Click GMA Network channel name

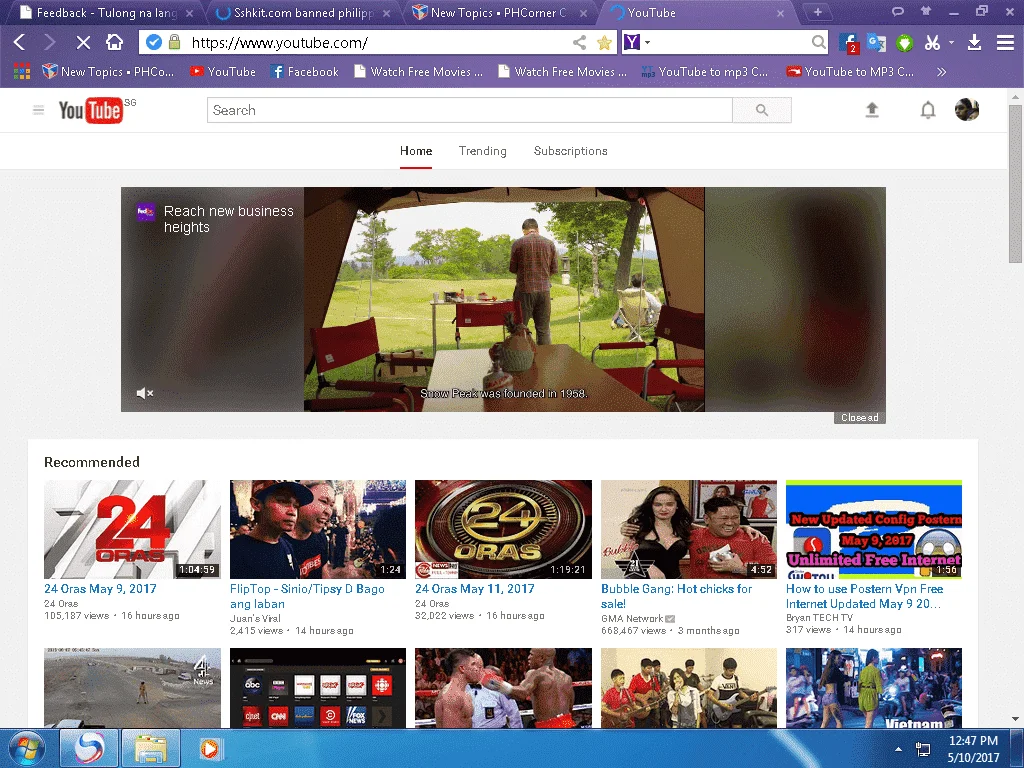[x=632, y=618]
